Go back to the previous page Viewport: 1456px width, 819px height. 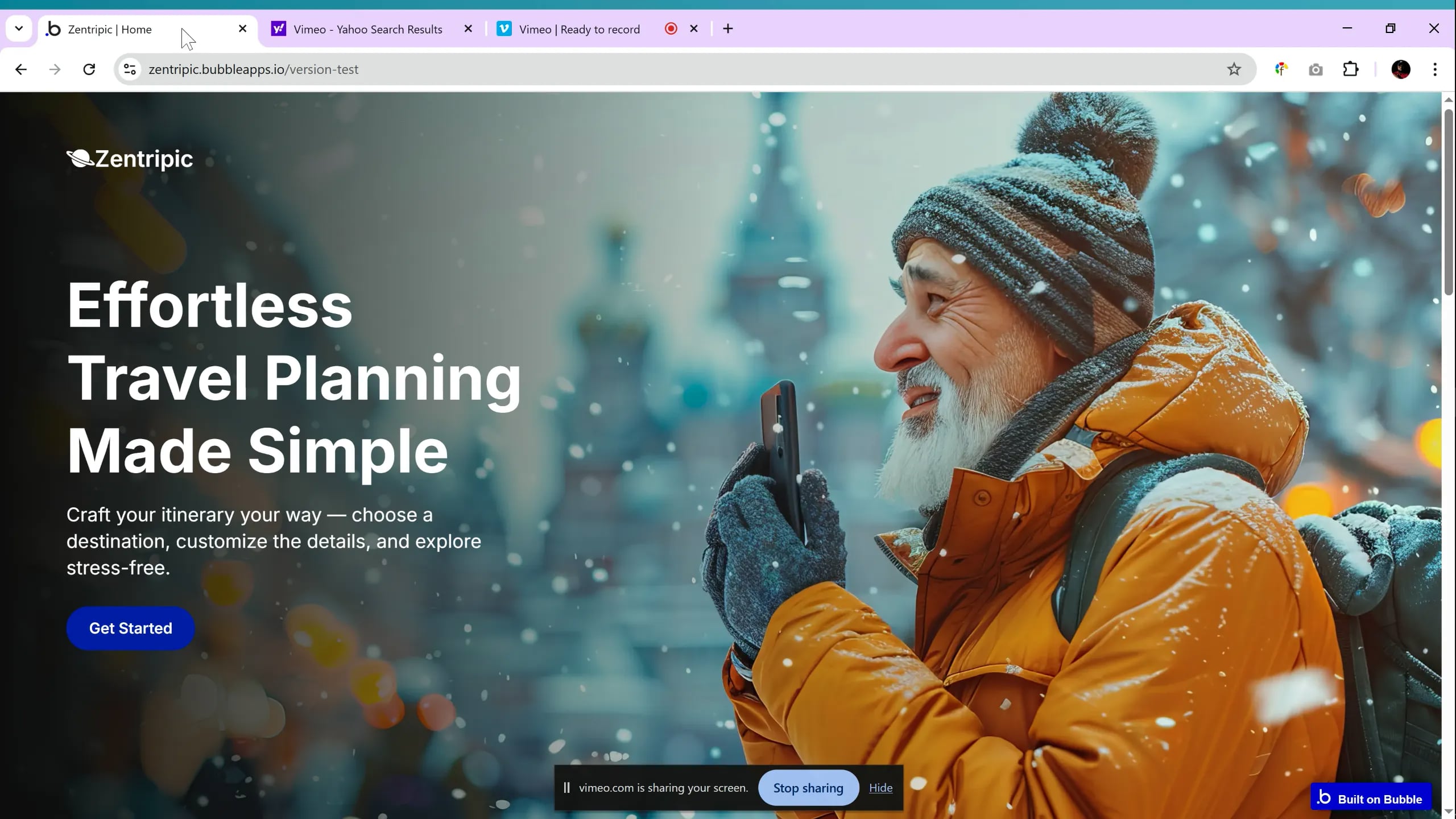tap(21, 69)
